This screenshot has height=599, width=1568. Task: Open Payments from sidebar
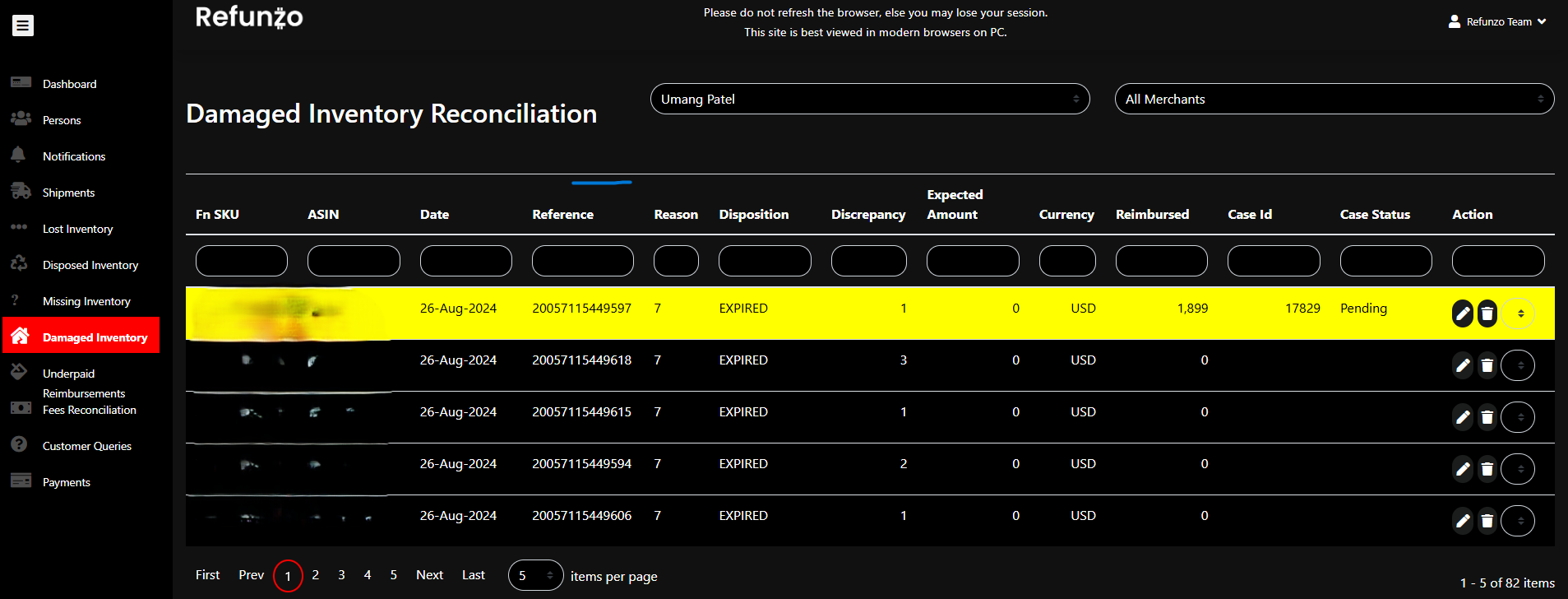point(67,482)
